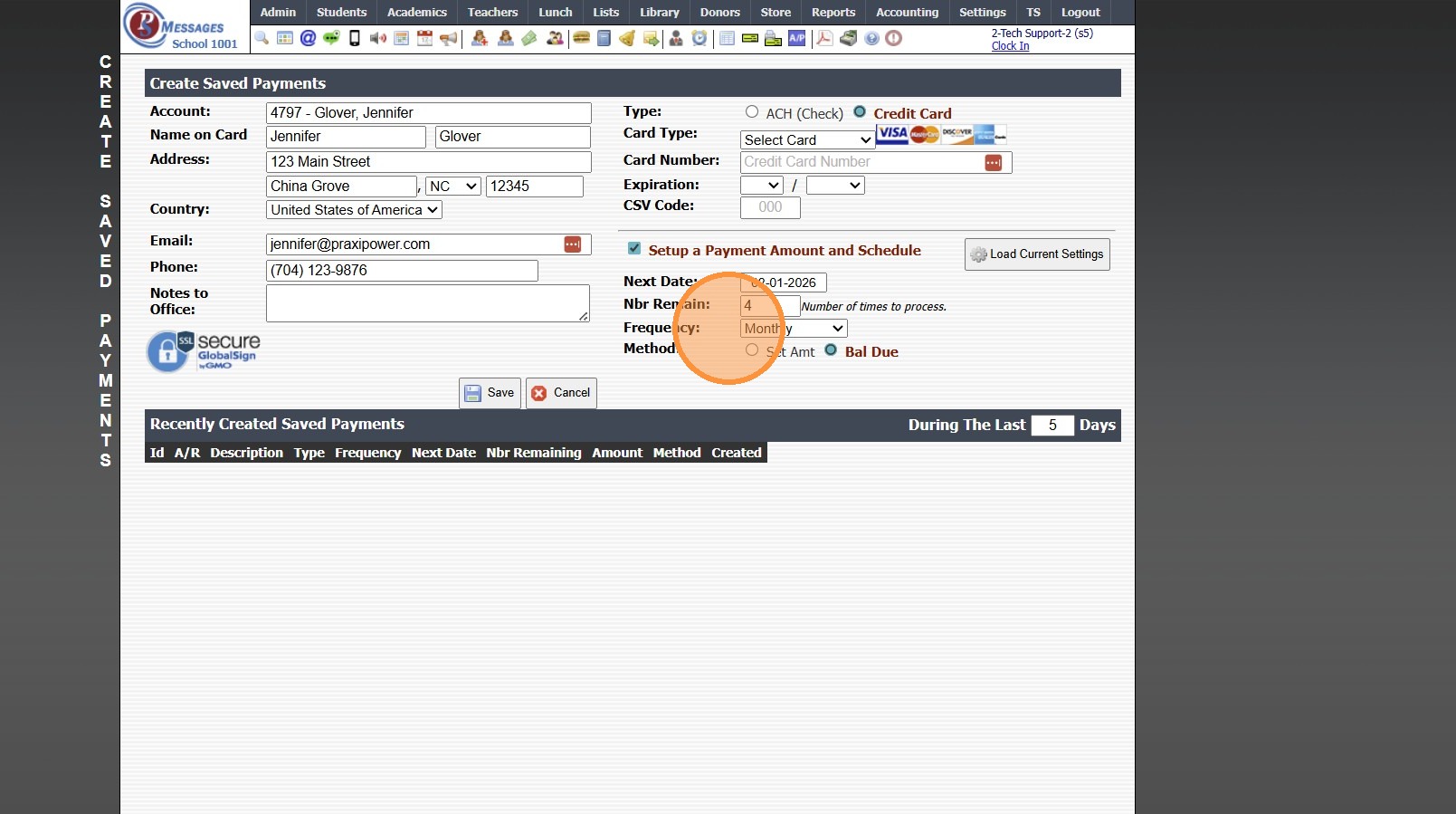Open the Frequency dropdown showing Monthly
Screen dimensions: 1456x814
click(x=794, y=329)
